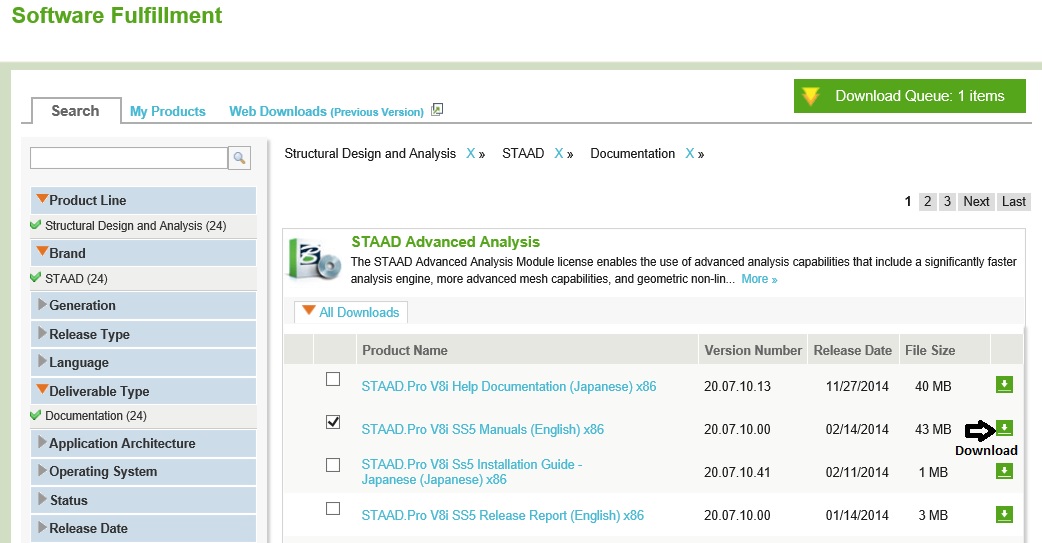Click the 40 MB file size
The image size is (1042, 543).
933,386
